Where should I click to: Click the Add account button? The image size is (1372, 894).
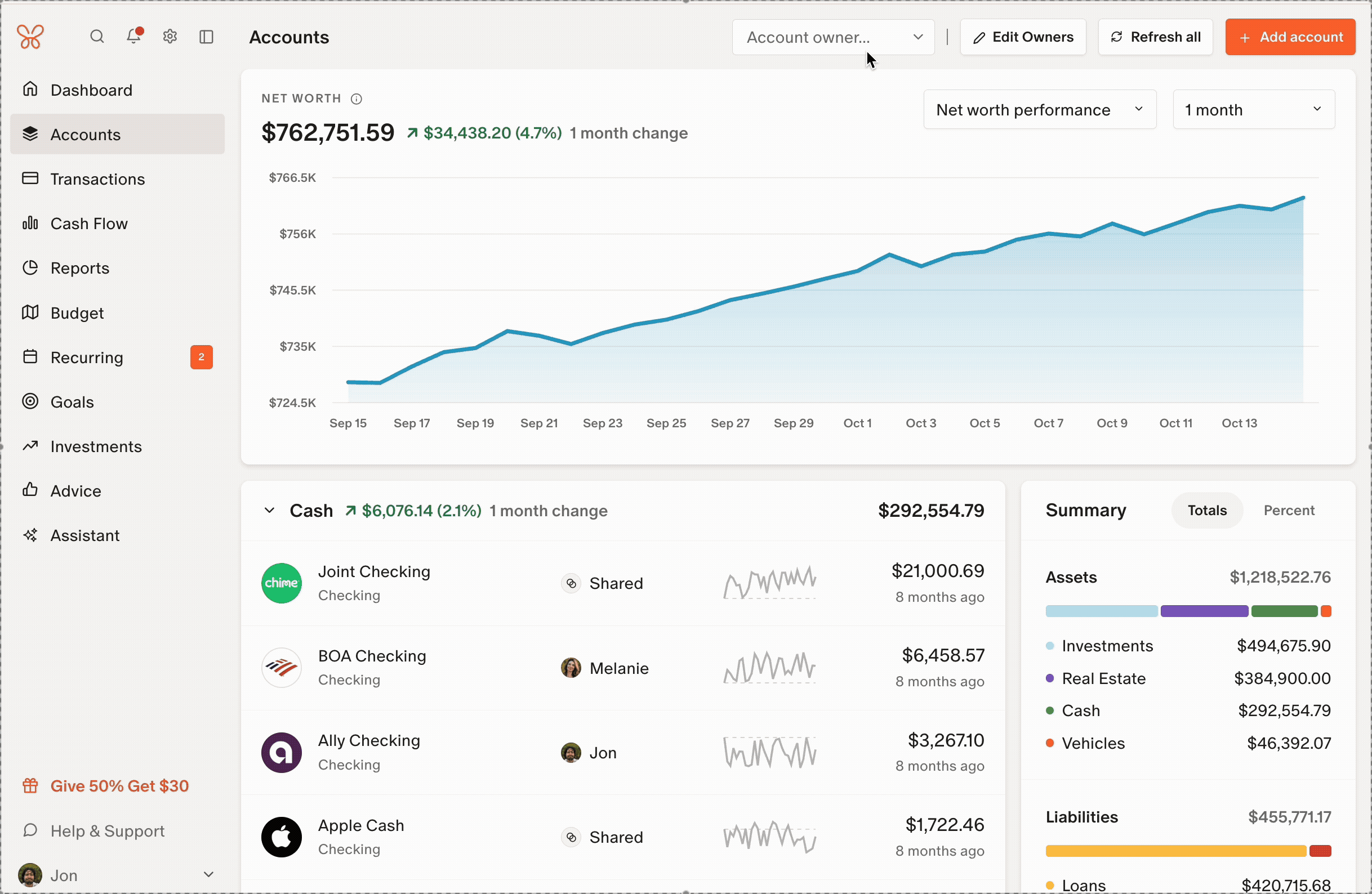[1290, 38]
